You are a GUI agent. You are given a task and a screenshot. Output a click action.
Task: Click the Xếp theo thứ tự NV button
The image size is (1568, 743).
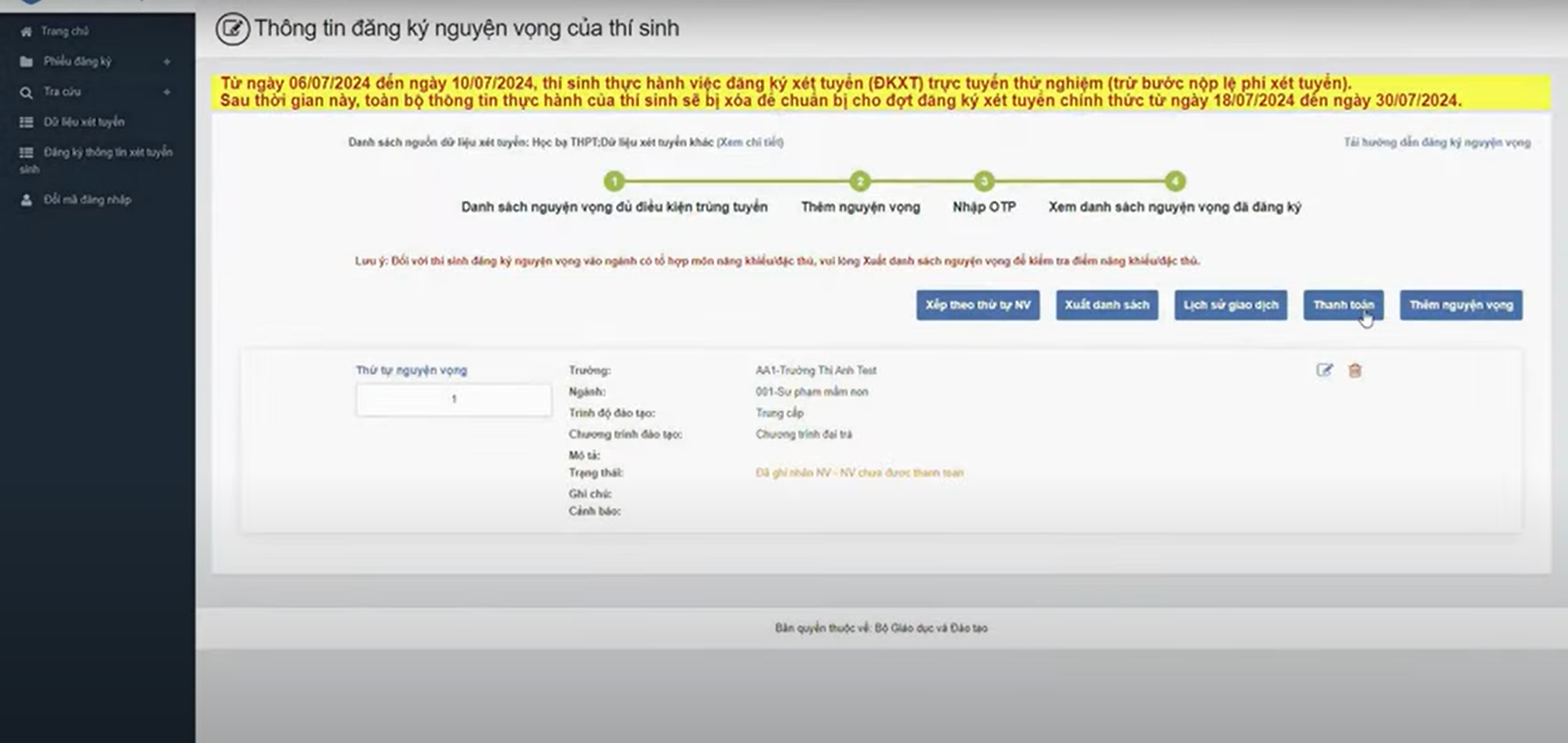[x=978, y=305]
